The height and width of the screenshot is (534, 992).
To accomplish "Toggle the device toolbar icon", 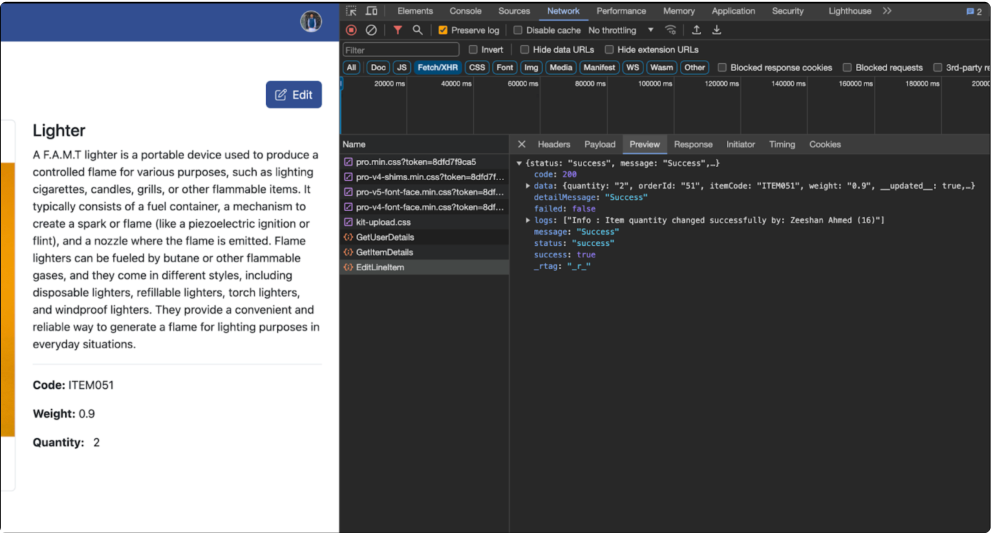I will [x=372, y=11].
